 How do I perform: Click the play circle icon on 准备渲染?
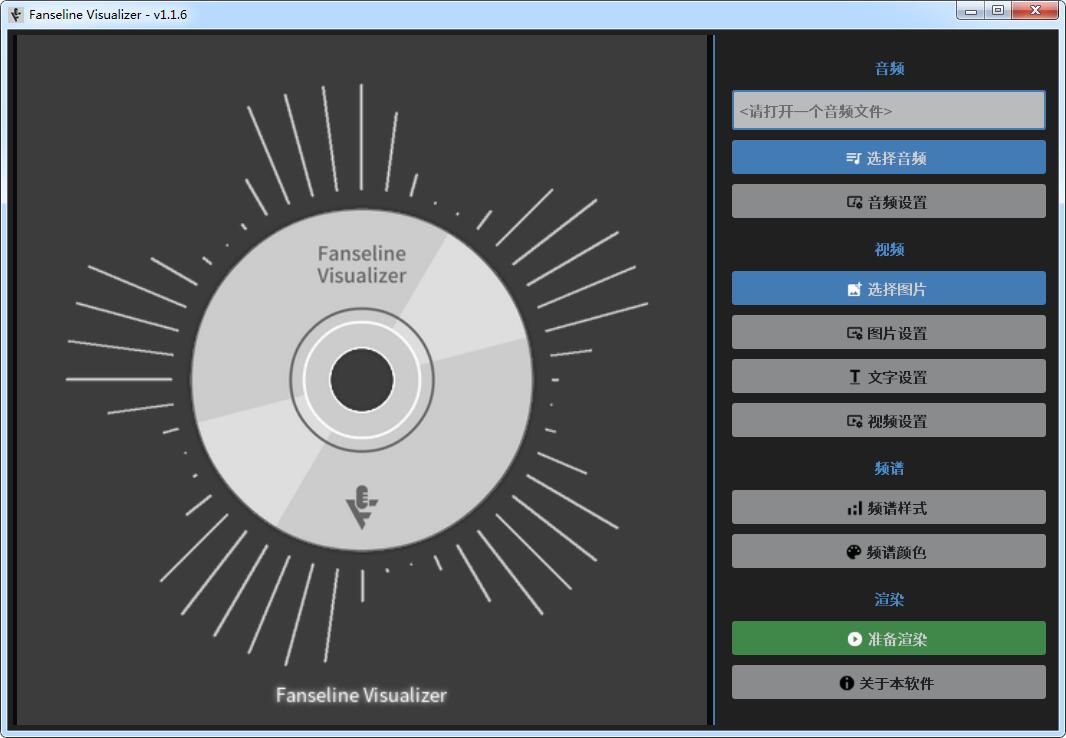point(855,639)
